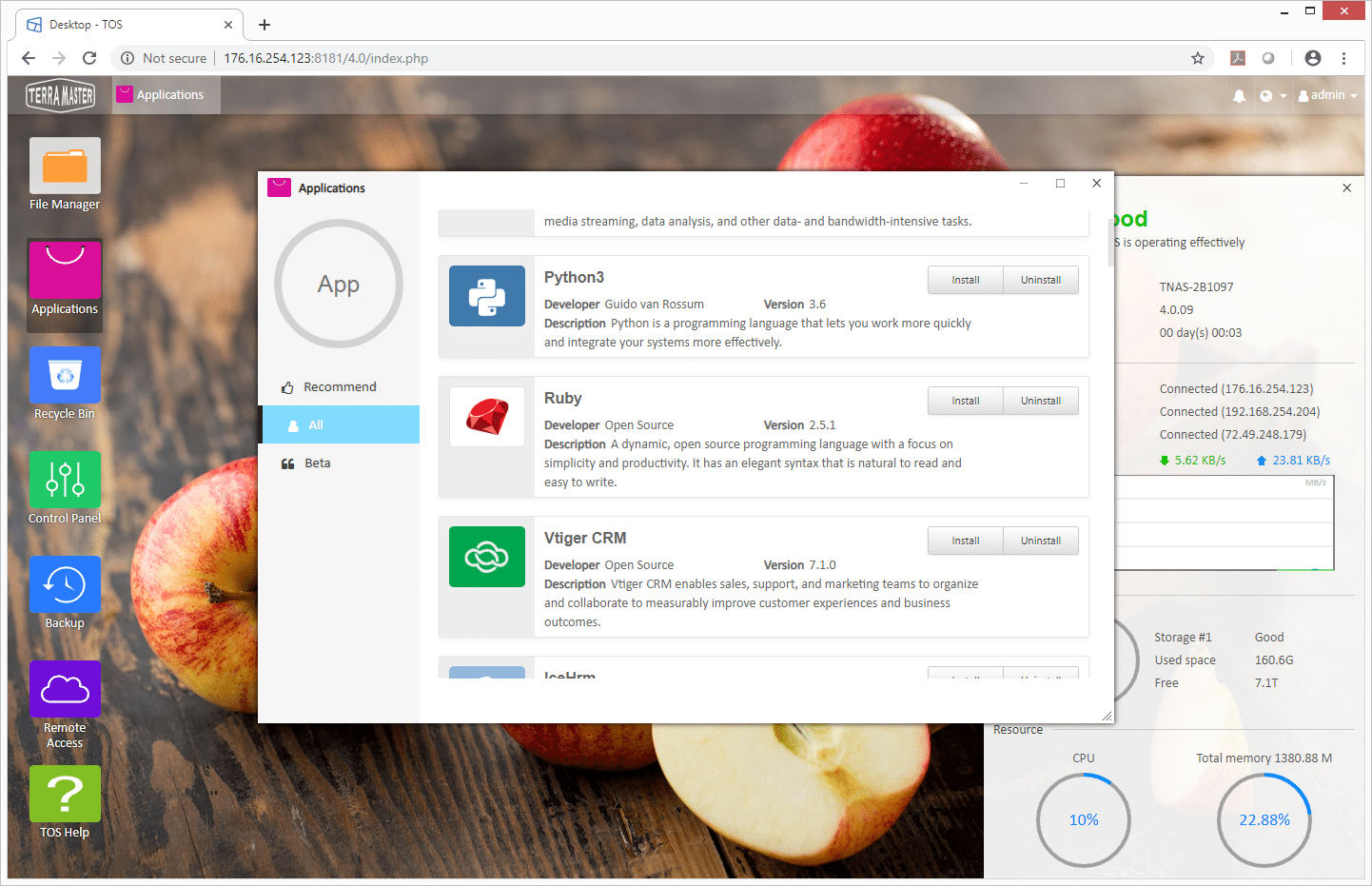
Task: Click the Vtiger CRM title
Action: coord(585,538)
